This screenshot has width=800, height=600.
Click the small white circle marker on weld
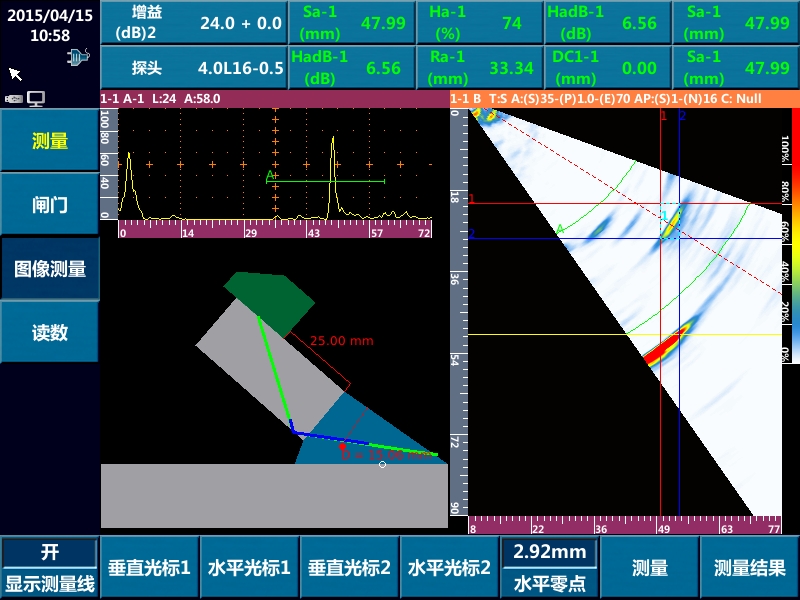coord(382,464)
